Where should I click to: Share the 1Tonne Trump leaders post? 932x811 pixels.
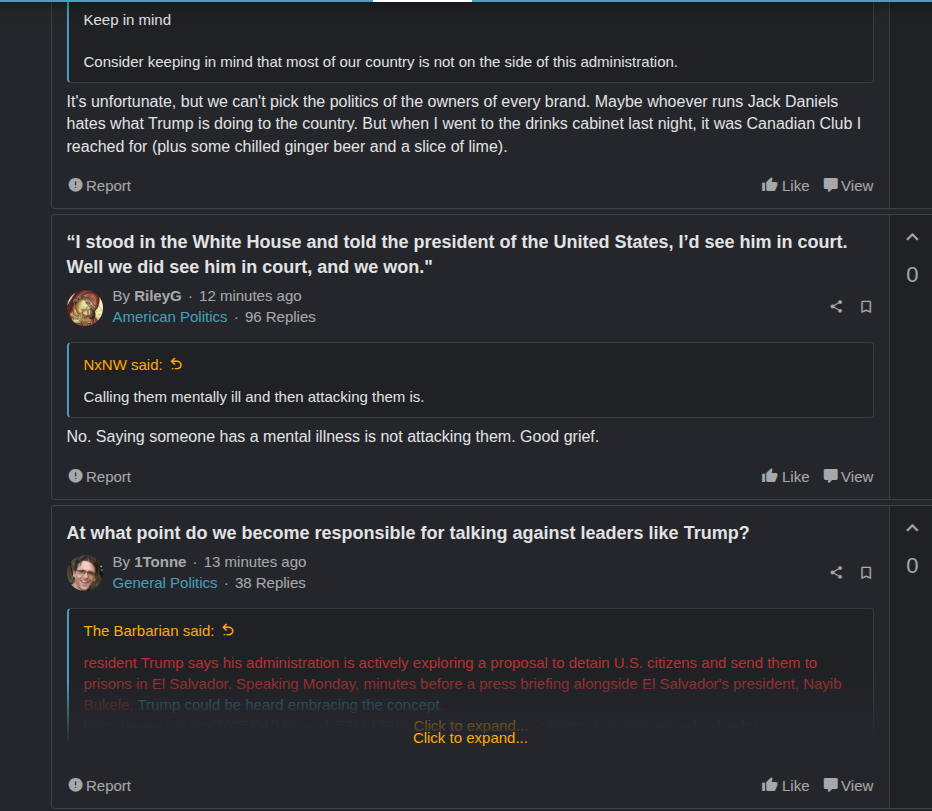pos(836,573)
